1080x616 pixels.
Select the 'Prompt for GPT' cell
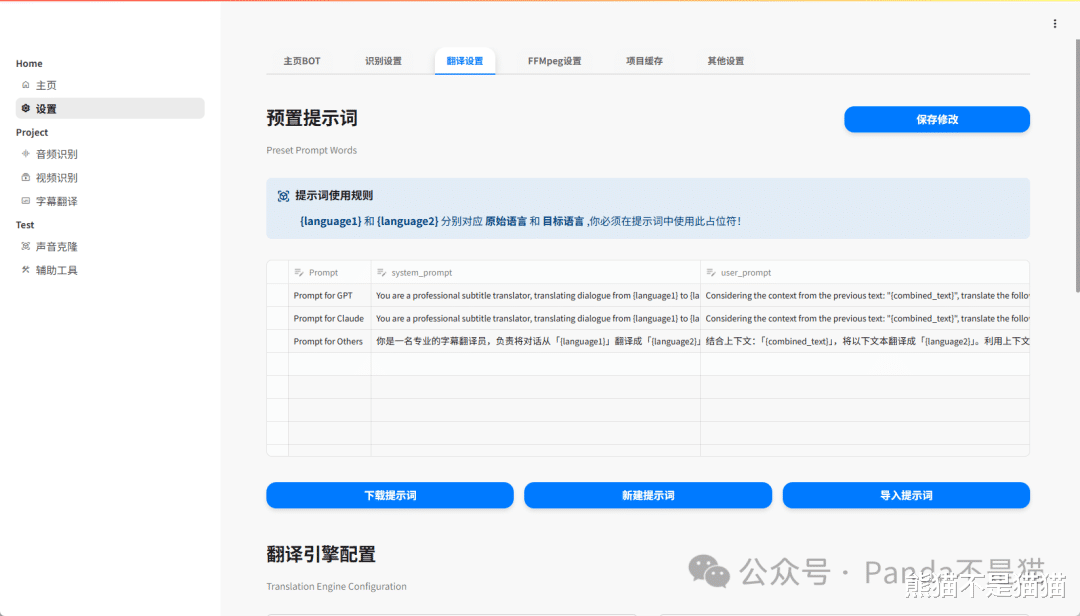(330, 295)
